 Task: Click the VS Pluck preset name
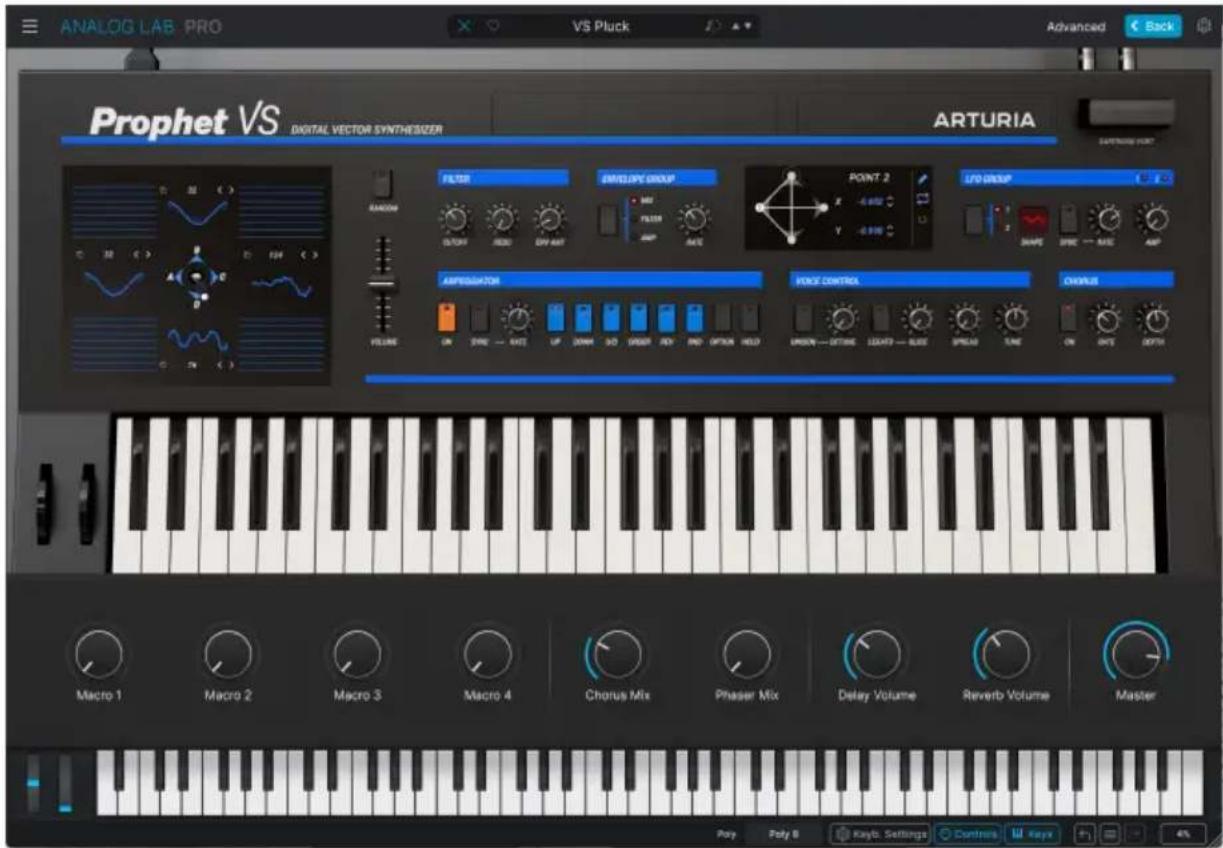coord(600,27)
